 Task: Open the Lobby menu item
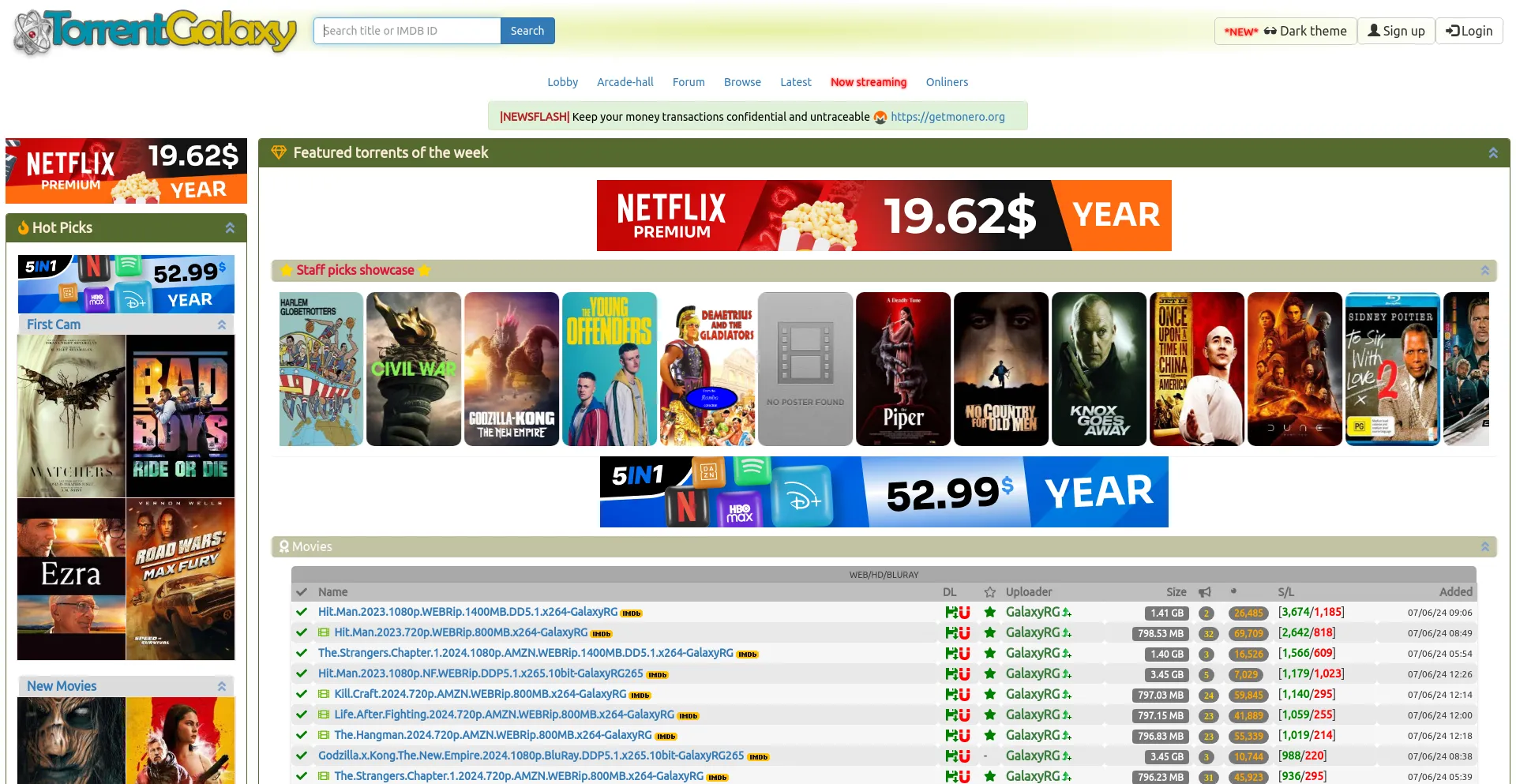[x=563, y=82]
